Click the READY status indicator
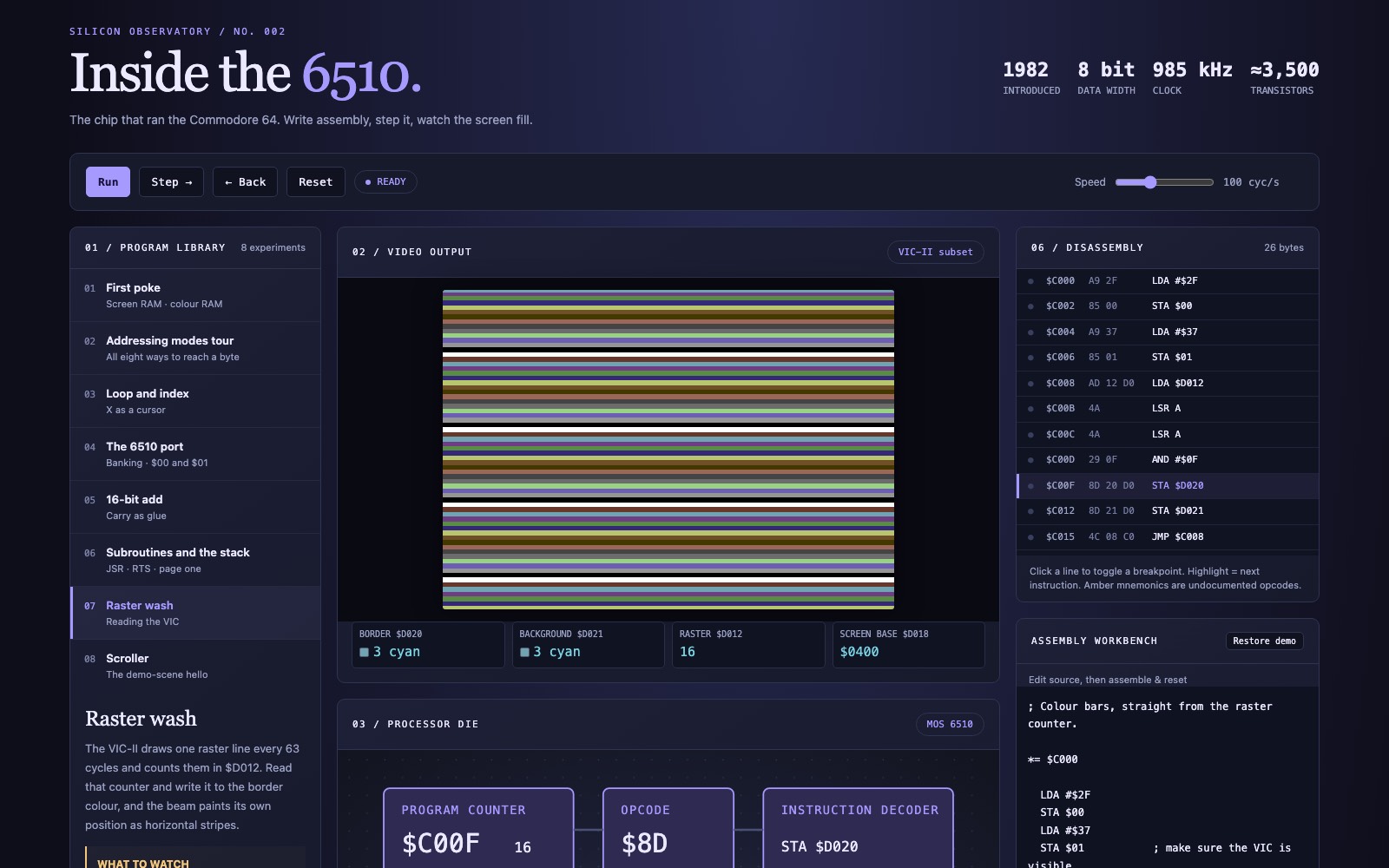1389x868 pixels. point(385,181)
